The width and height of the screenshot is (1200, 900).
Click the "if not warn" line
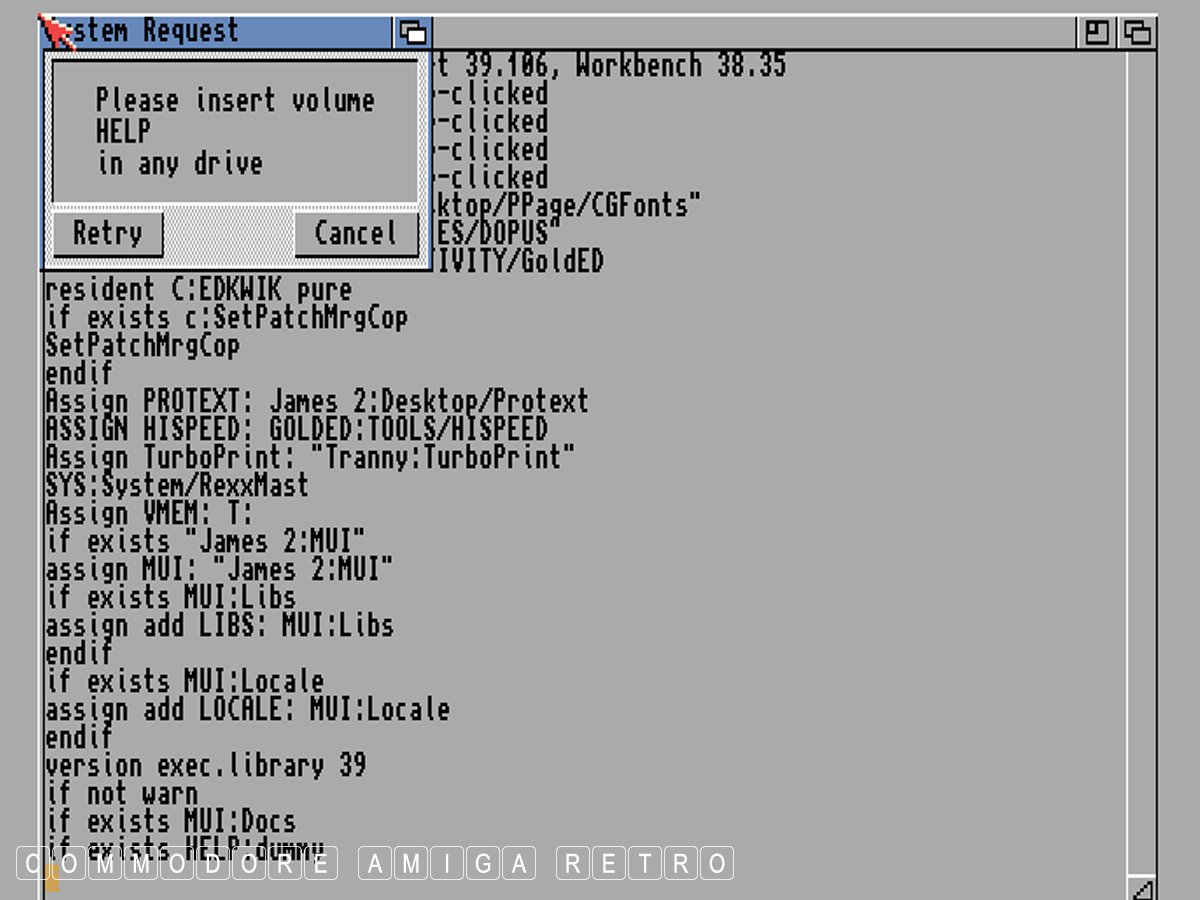121,794
